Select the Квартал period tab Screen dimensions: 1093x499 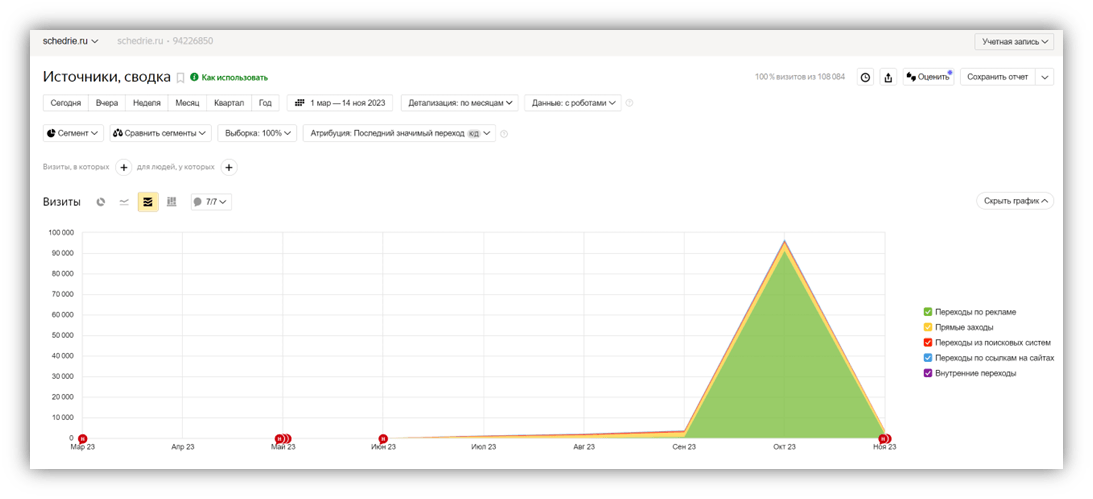point(229,102)
